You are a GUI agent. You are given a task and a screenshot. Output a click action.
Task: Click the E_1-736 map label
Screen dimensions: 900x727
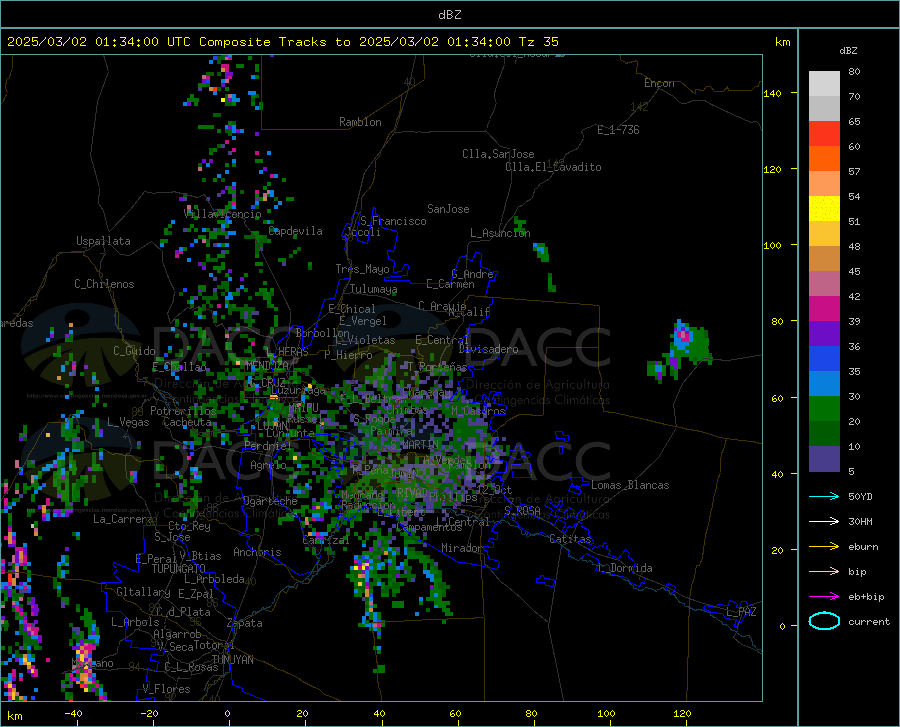[618, 130]
